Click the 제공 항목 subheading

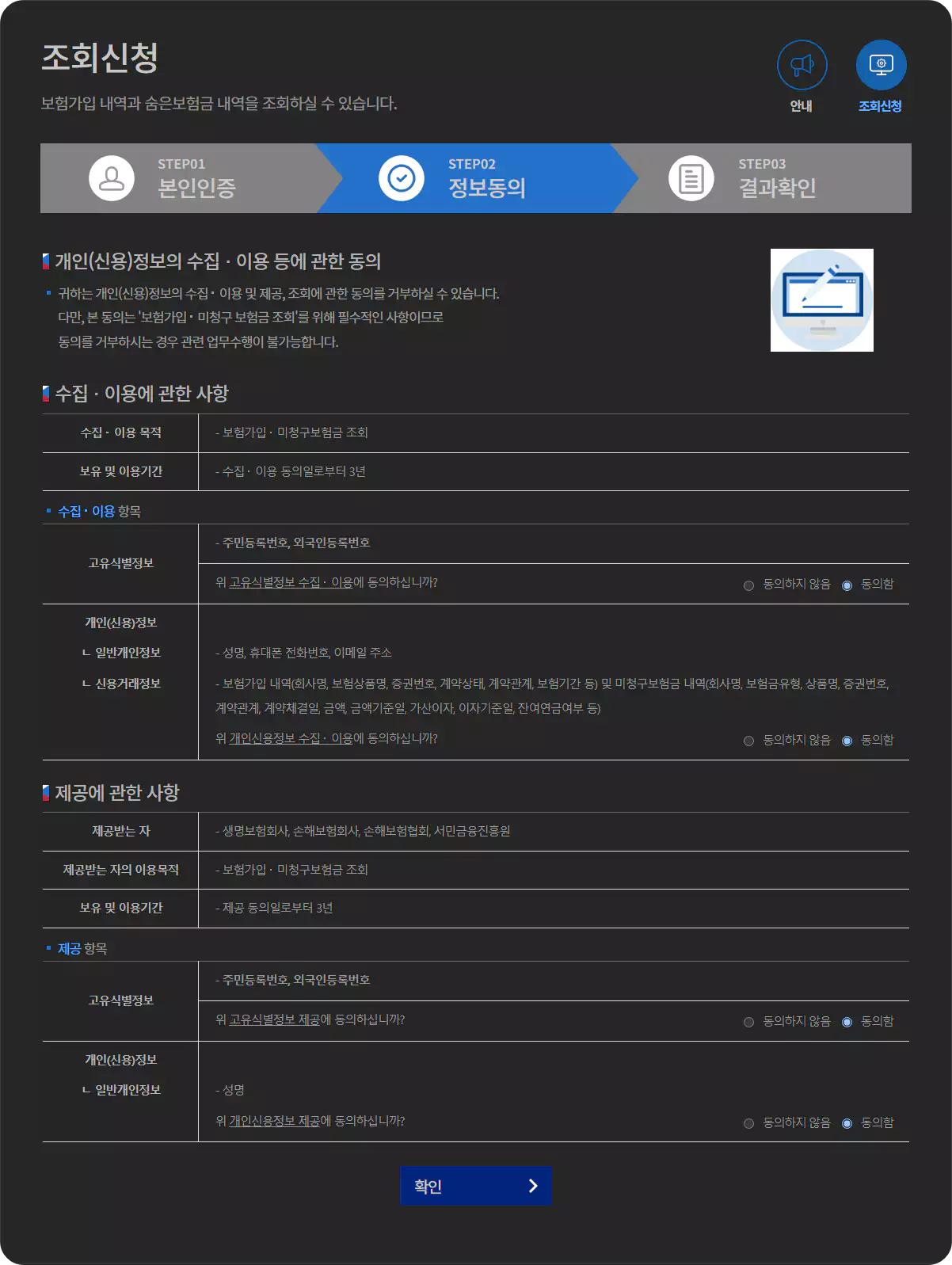pyautogui.click(x=82, y=949)
